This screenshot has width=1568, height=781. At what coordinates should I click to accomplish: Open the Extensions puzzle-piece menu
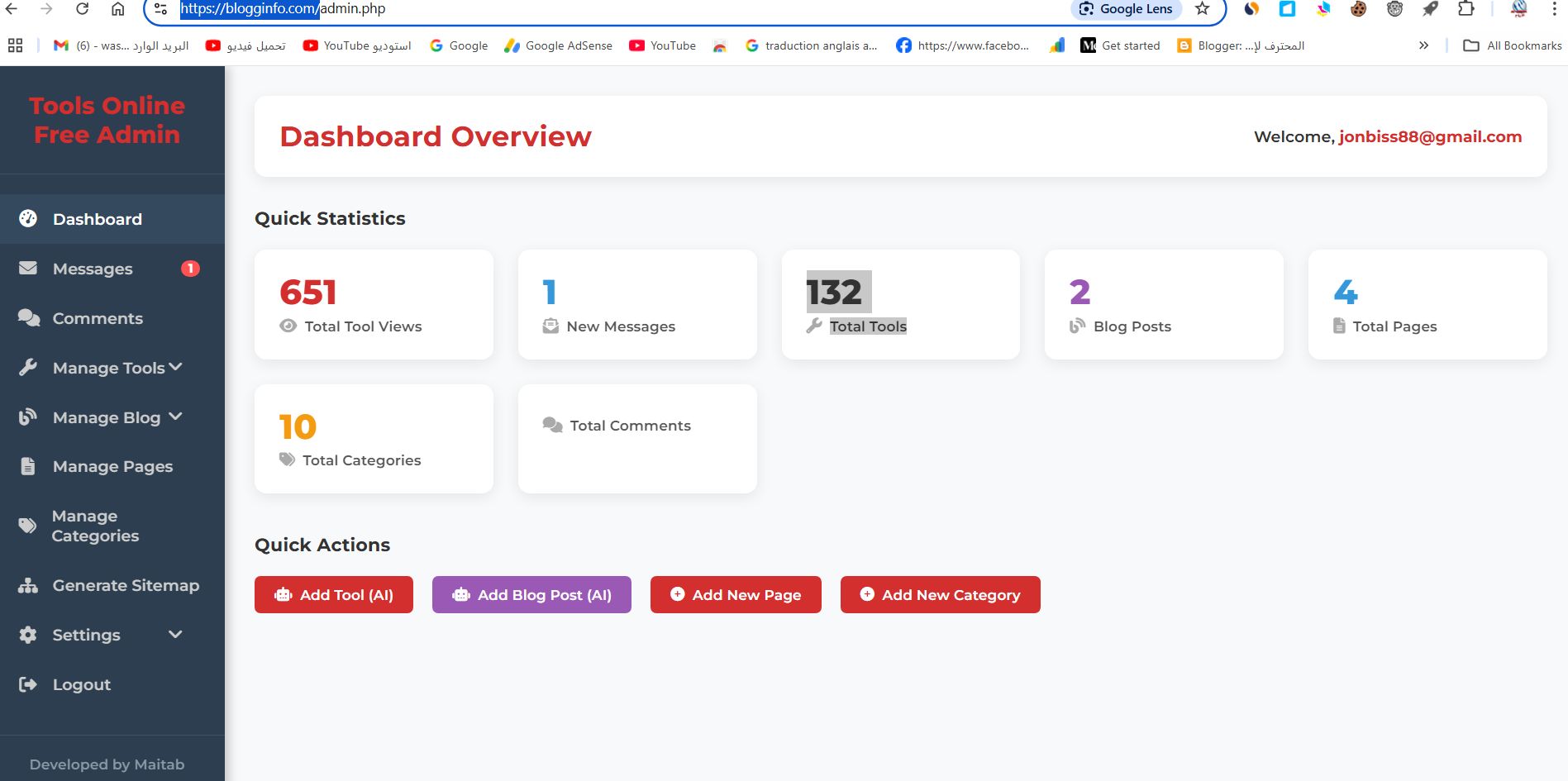[1466, 9]
